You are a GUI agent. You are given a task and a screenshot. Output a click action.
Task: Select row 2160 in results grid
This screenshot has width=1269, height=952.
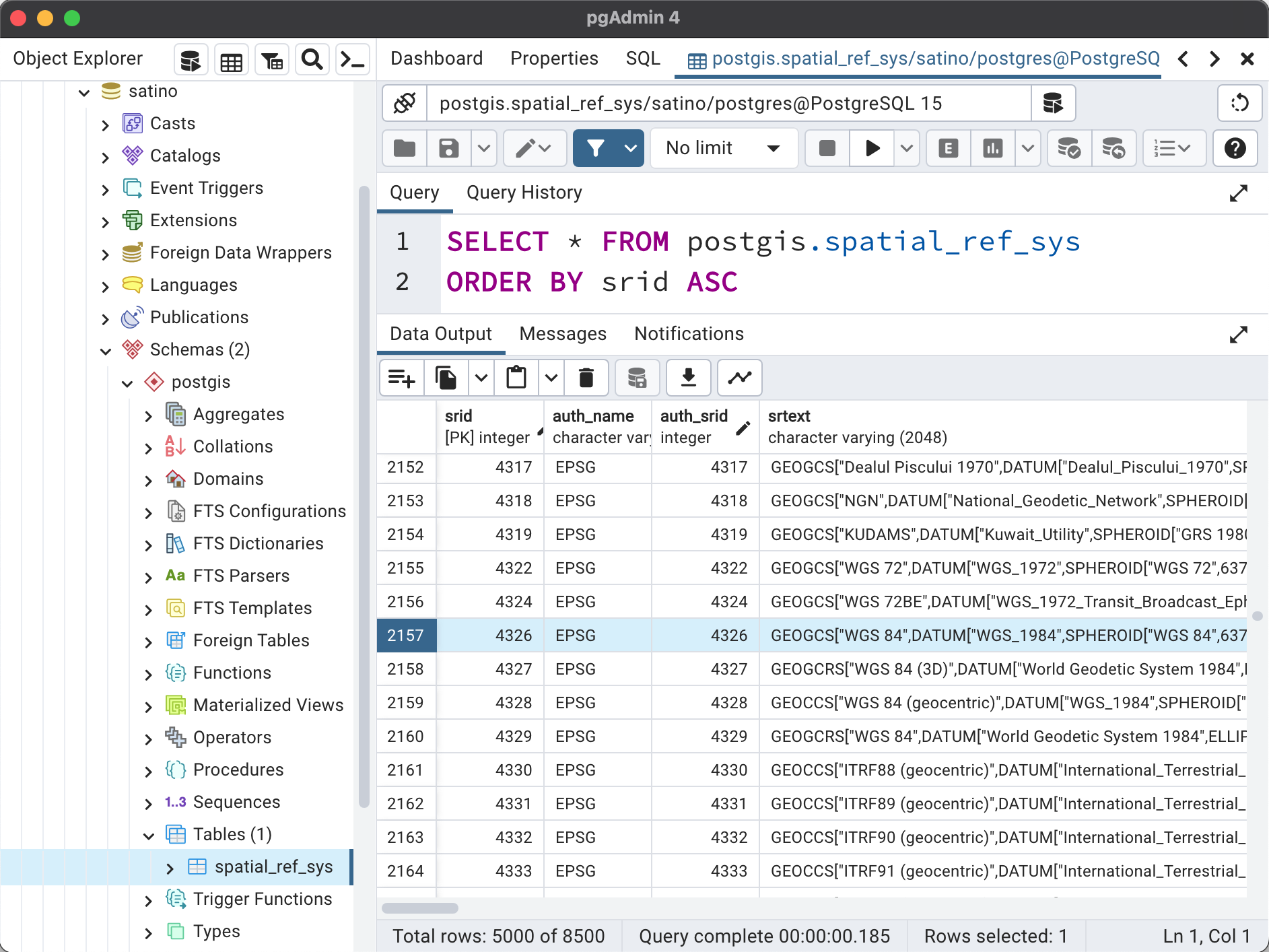point(406,737)
